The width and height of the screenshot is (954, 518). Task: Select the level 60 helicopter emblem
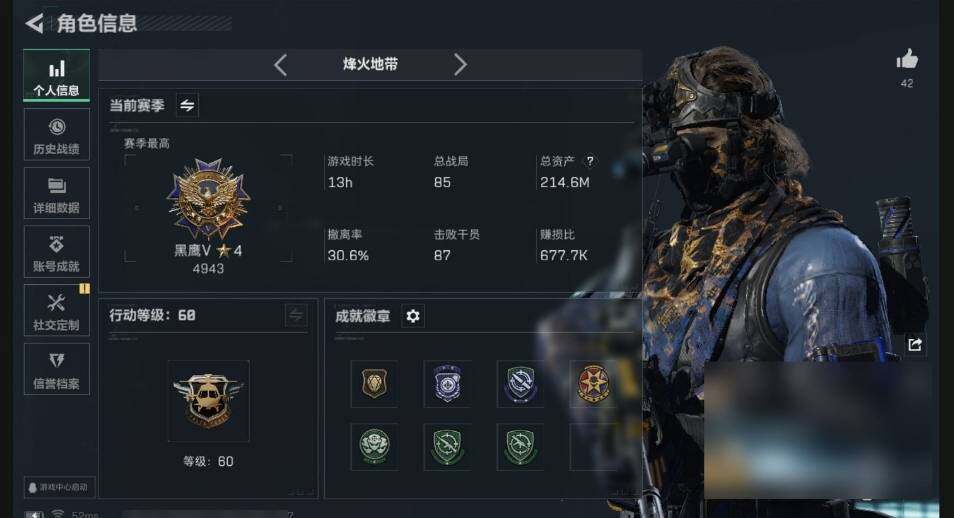point(208,401)
